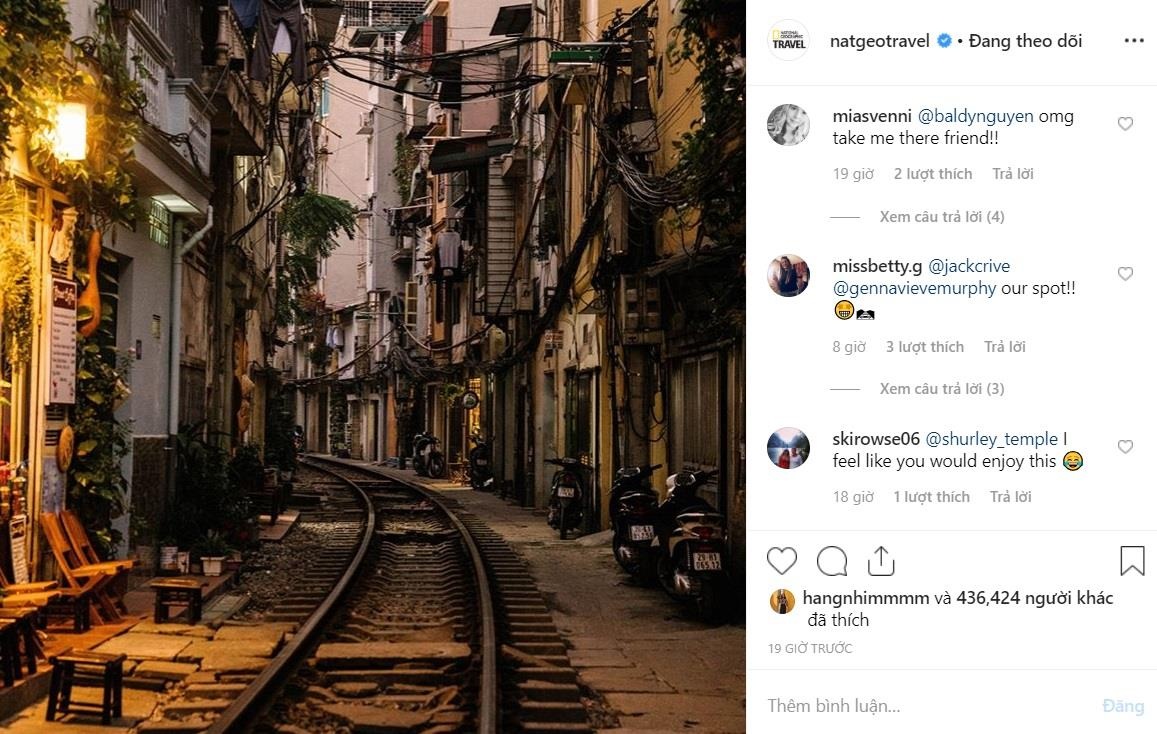
Task: Open comment bubble icon
Action: [831, 561]
